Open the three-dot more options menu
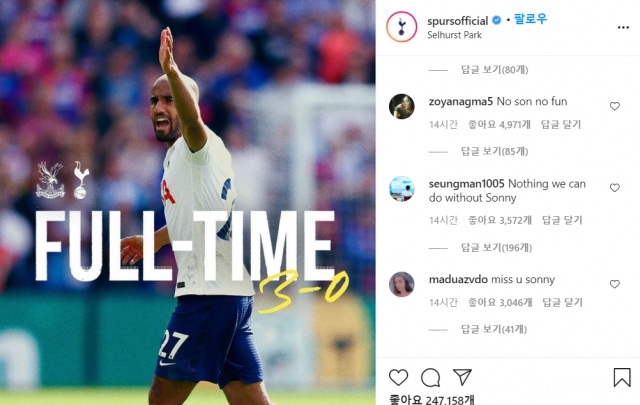This screenshot has height=405, width=640. tap(623, 27)
